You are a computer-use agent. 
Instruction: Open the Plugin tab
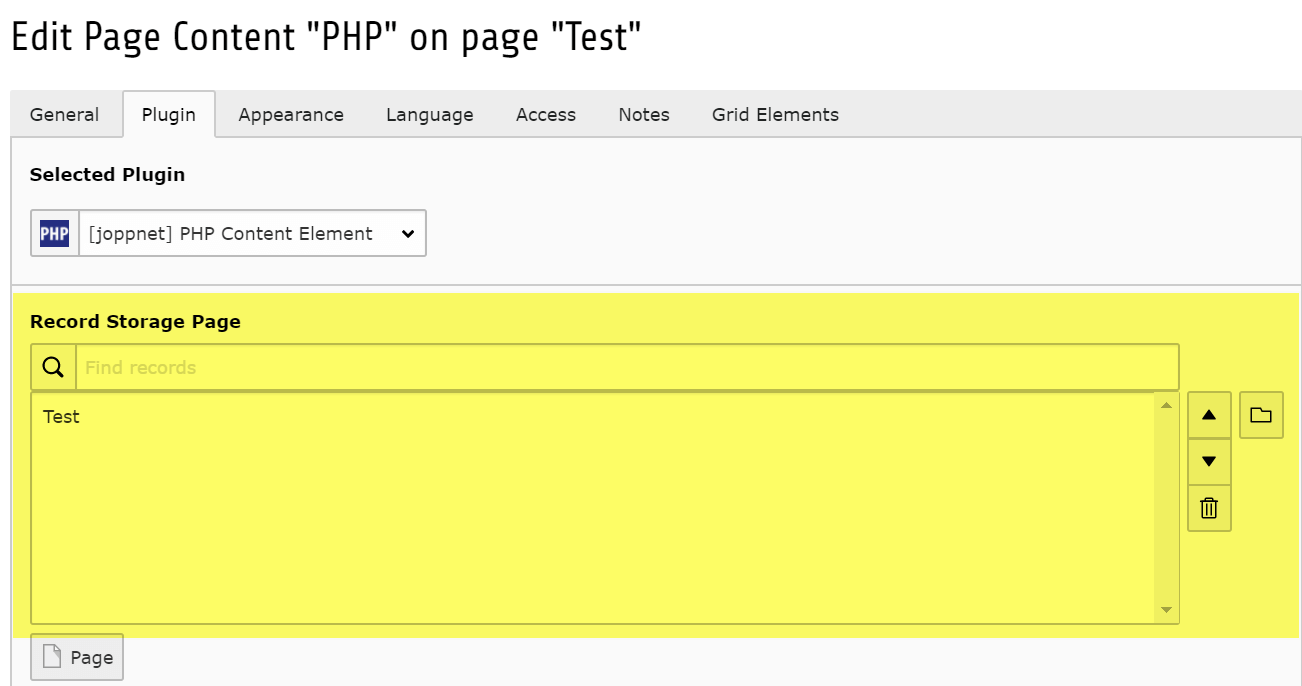click(168, 115)
